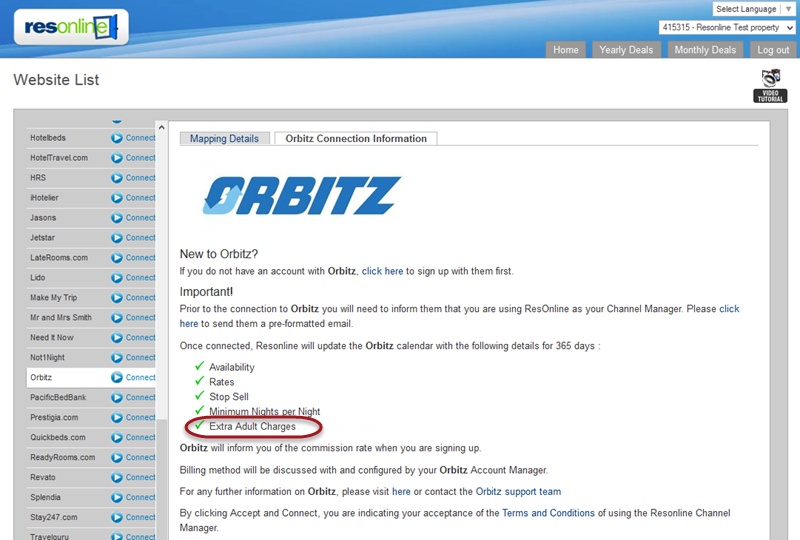The image size is (800, 540).
Task: Open the Resonline Test property selector
Action: 727,28
